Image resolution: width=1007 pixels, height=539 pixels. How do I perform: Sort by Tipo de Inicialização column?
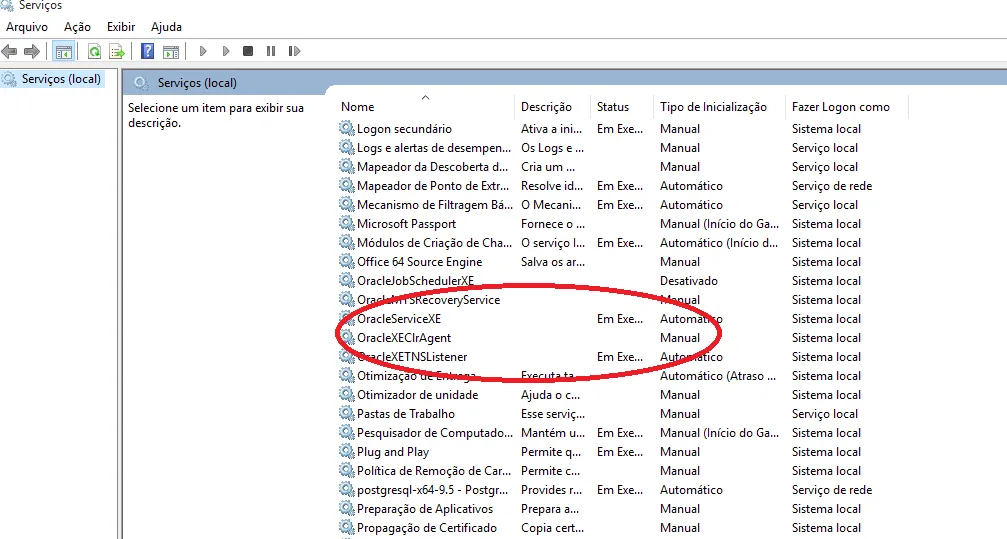713,107
